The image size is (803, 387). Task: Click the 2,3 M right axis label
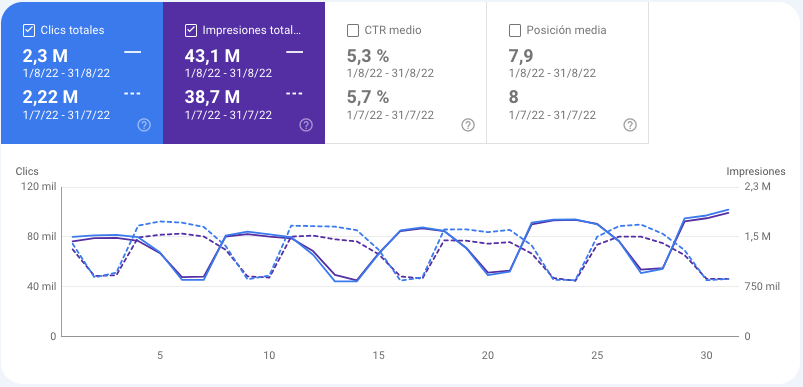(x=758, y=186)
